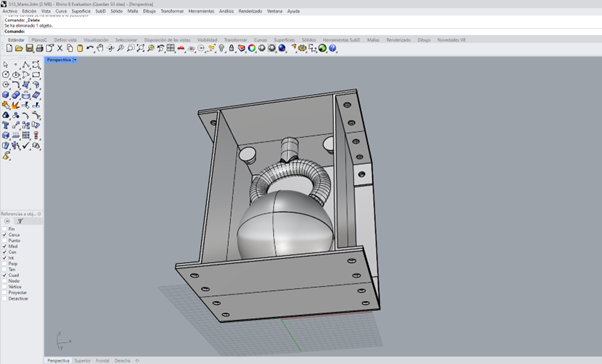Open the Transformar menu
The image size is (602, 364).
(x=172, y=11)
